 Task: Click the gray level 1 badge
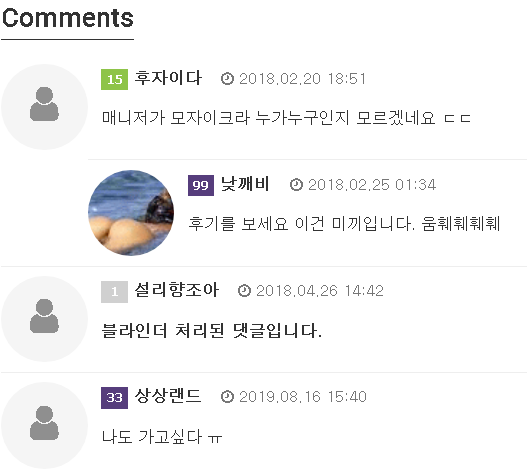[114, 291]
